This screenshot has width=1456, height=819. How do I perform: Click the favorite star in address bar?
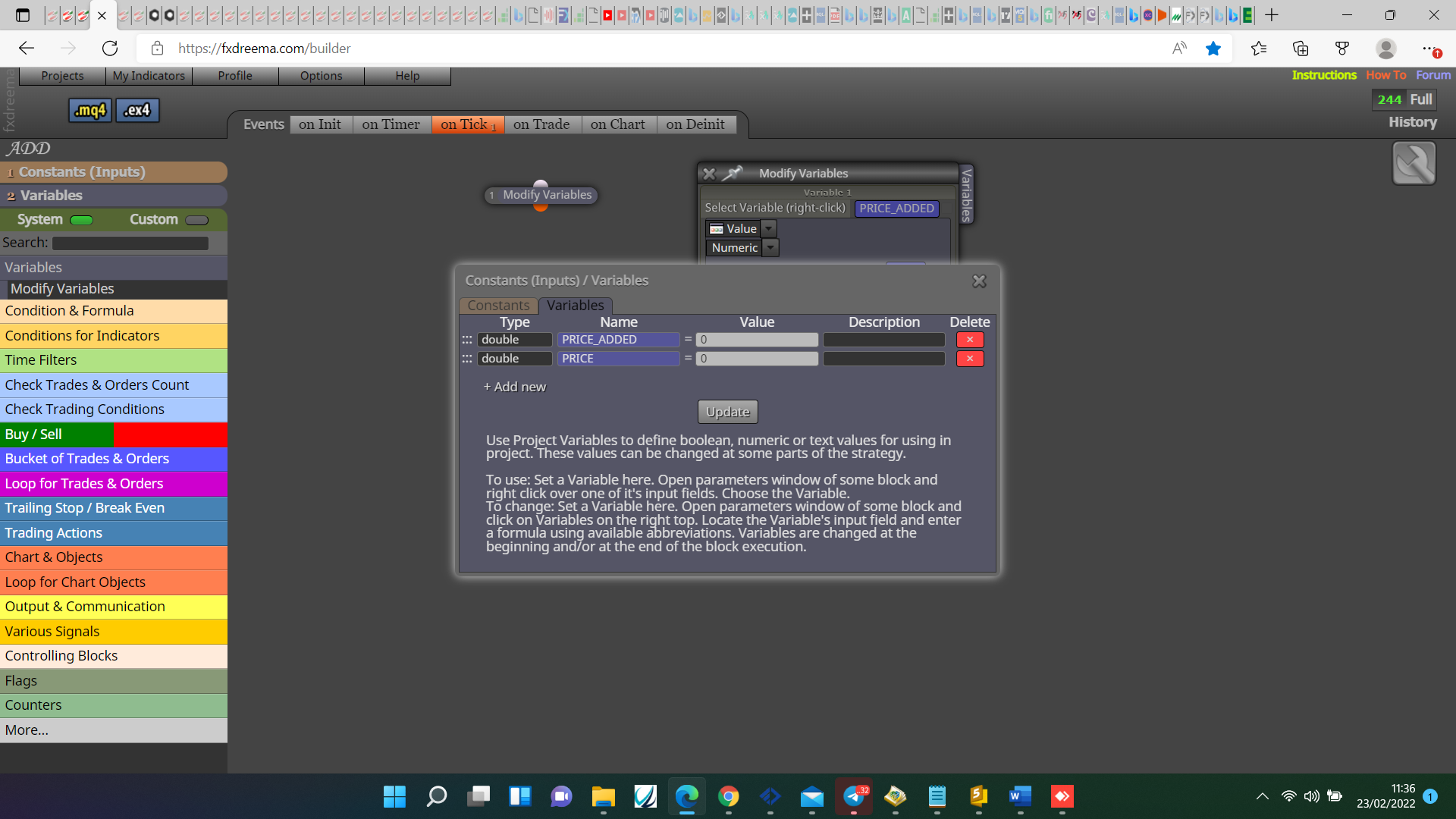click(x=1213, y=49)
